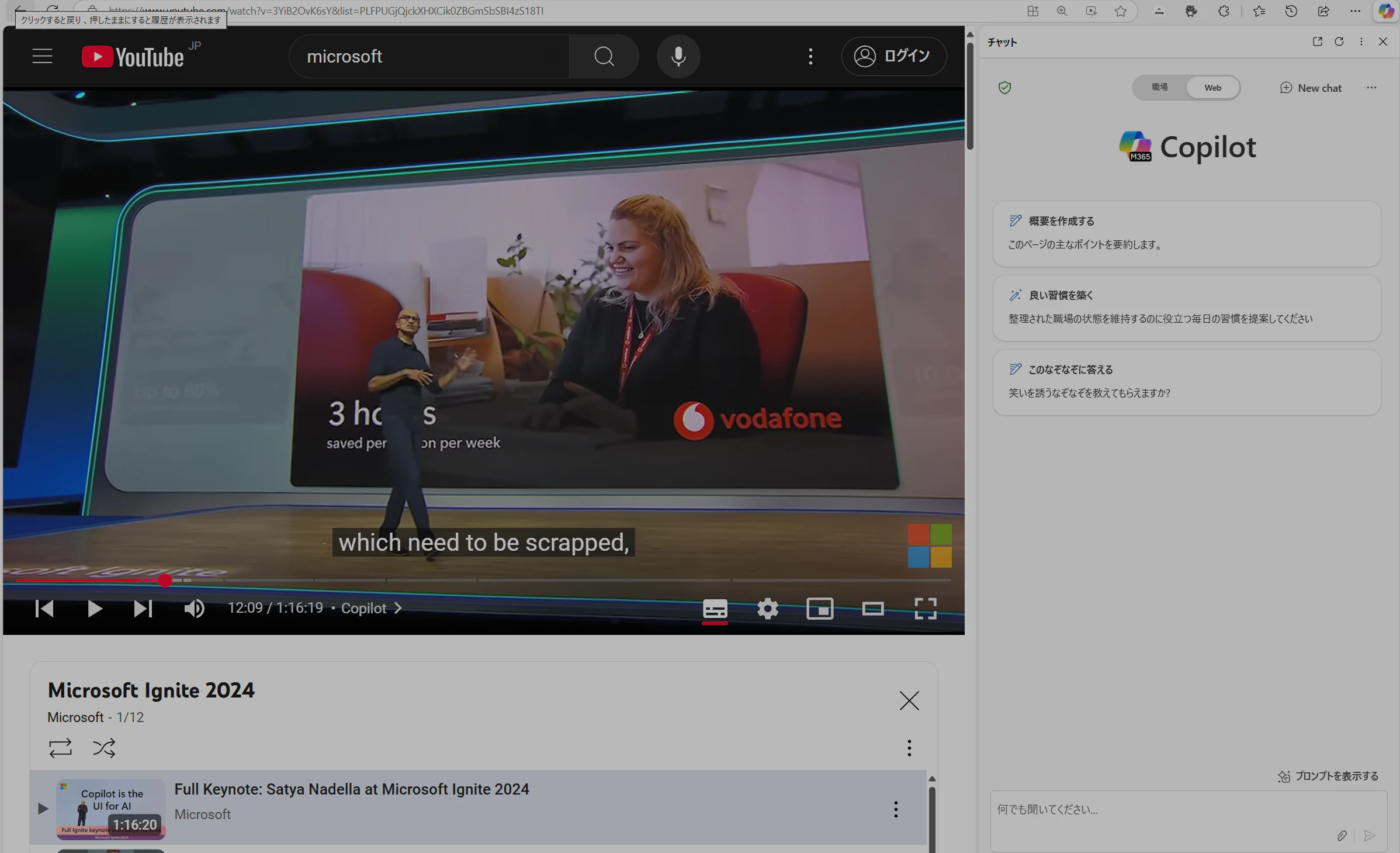
Task: Click the video enhancement icon in address bar
Action: pos(1091,11)
